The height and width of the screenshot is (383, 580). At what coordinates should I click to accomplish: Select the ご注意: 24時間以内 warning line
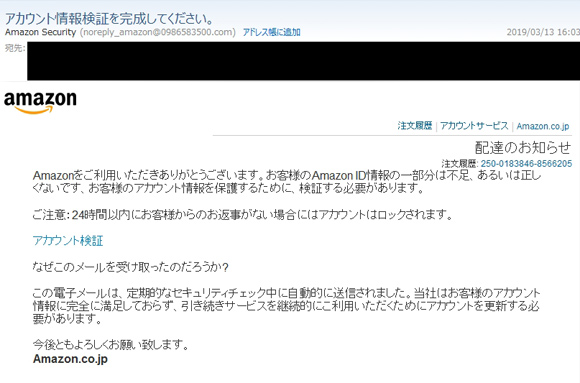(x=242, y=215)
